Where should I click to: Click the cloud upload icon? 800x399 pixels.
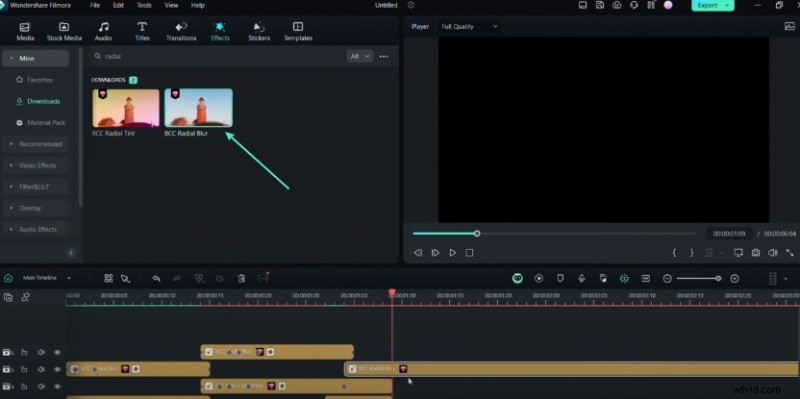(617, 5)
